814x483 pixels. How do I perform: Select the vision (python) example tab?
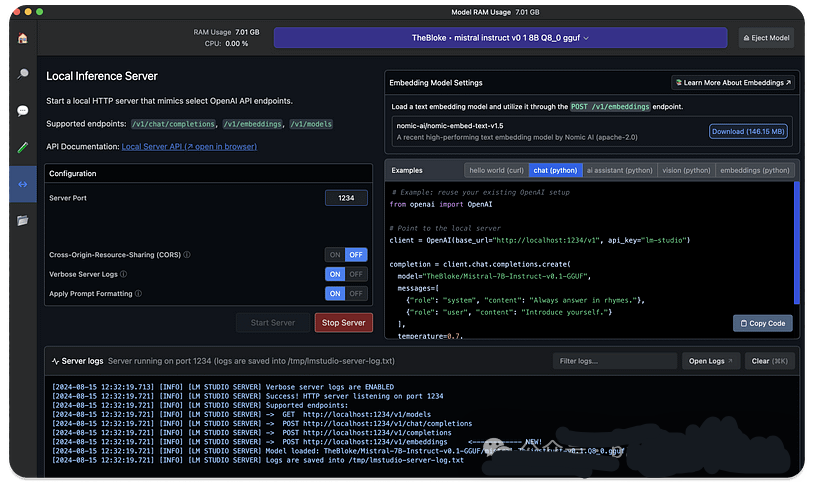point(686,170)
